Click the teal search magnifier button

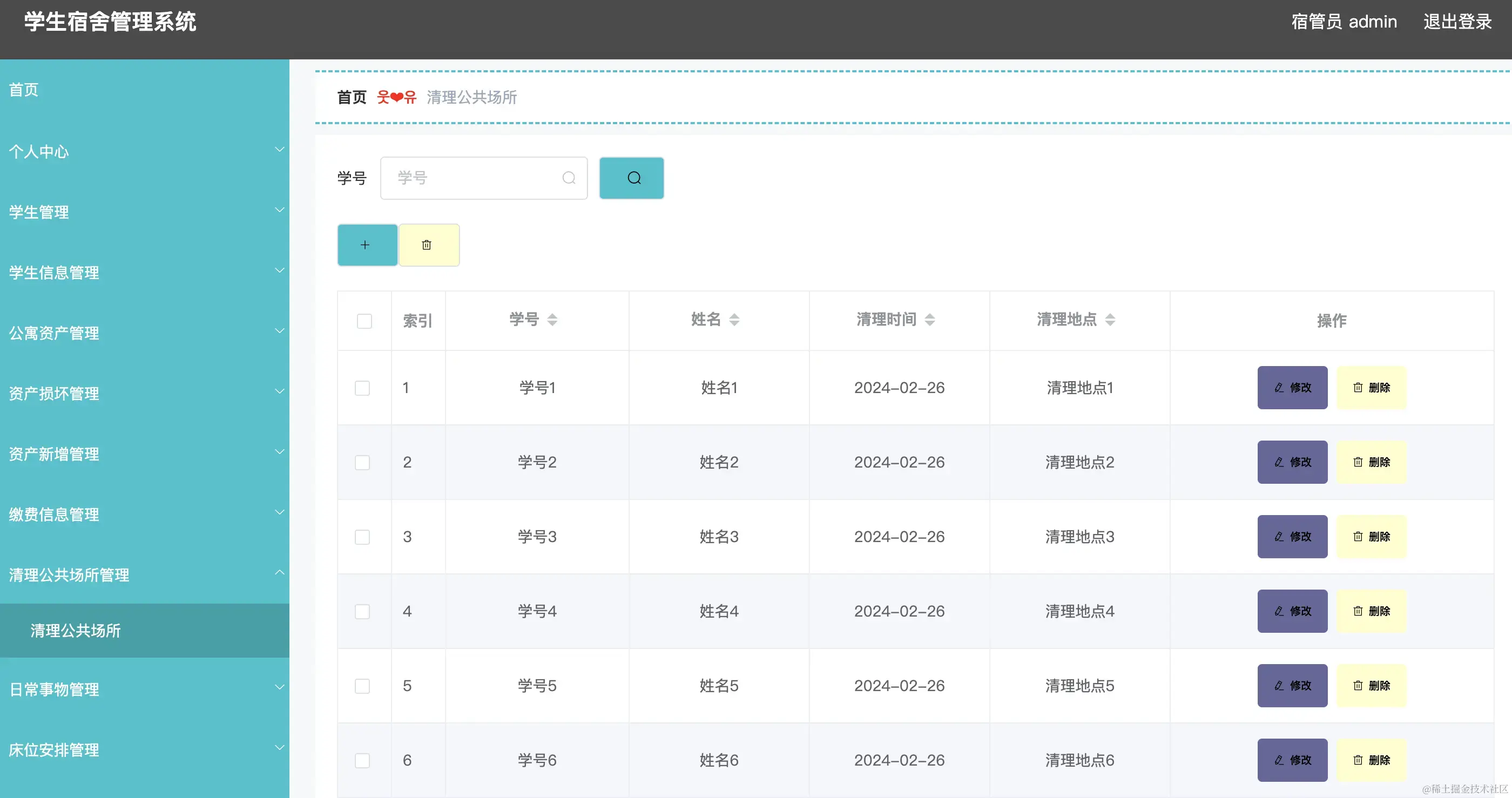click(x=632, y=178)
